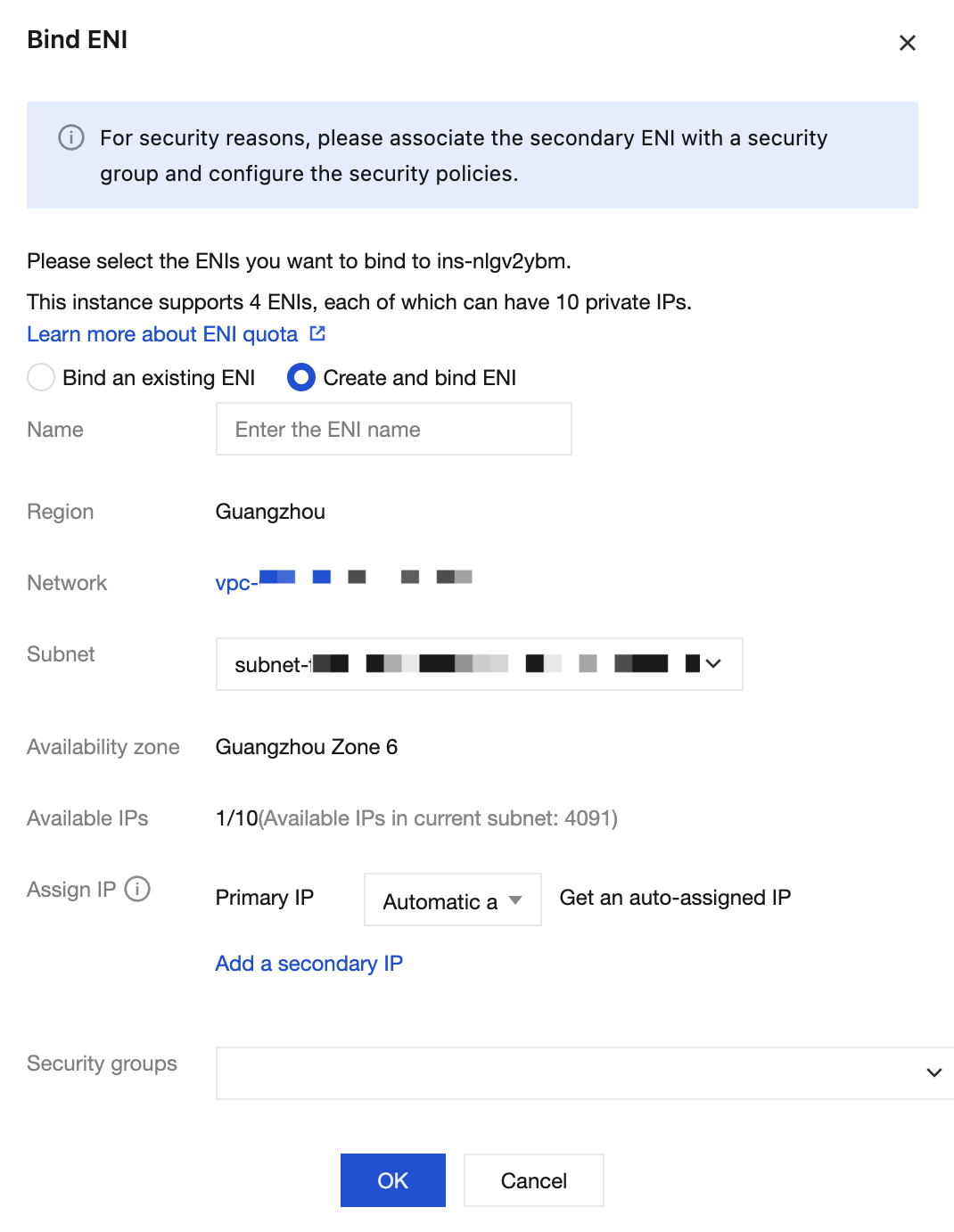Open the vpc network link
The width and height of the screenshot is (954, 1232).
[x=344, y=581]
